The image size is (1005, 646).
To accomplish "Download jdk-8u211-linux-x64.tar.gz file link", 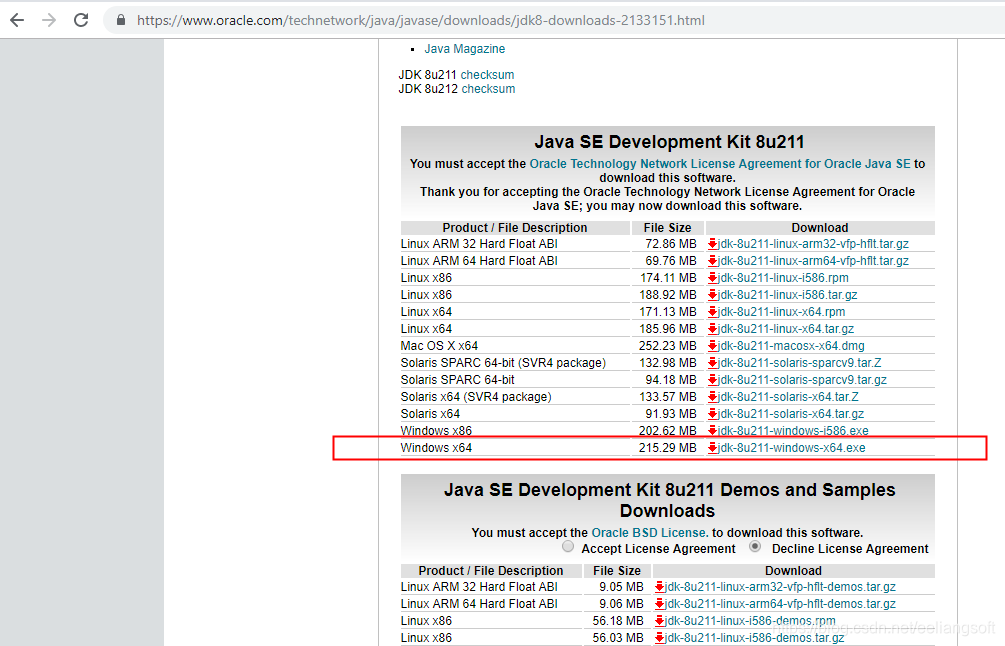I will click(x=786, y=329).
